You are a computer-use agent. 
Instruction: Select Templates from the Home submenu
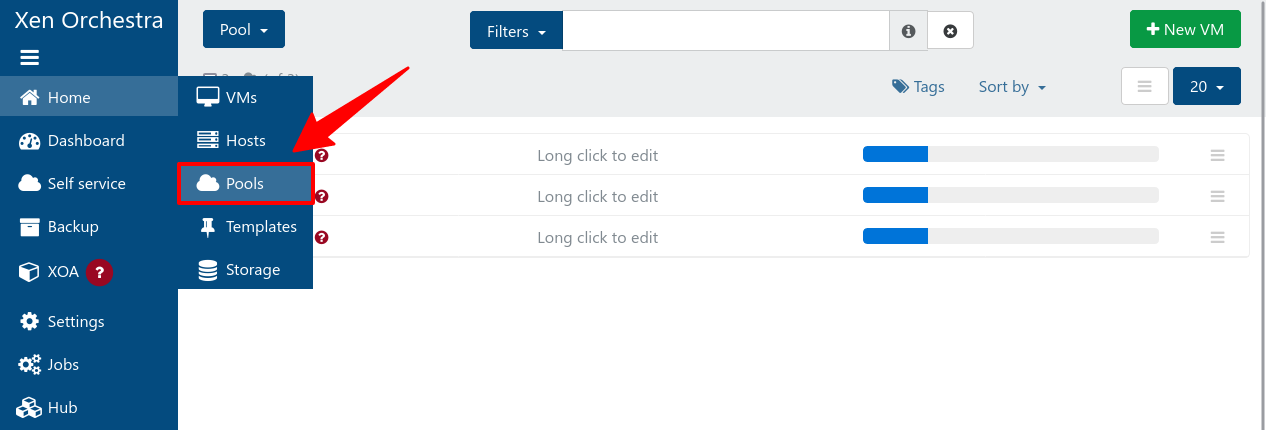(260, 226)
